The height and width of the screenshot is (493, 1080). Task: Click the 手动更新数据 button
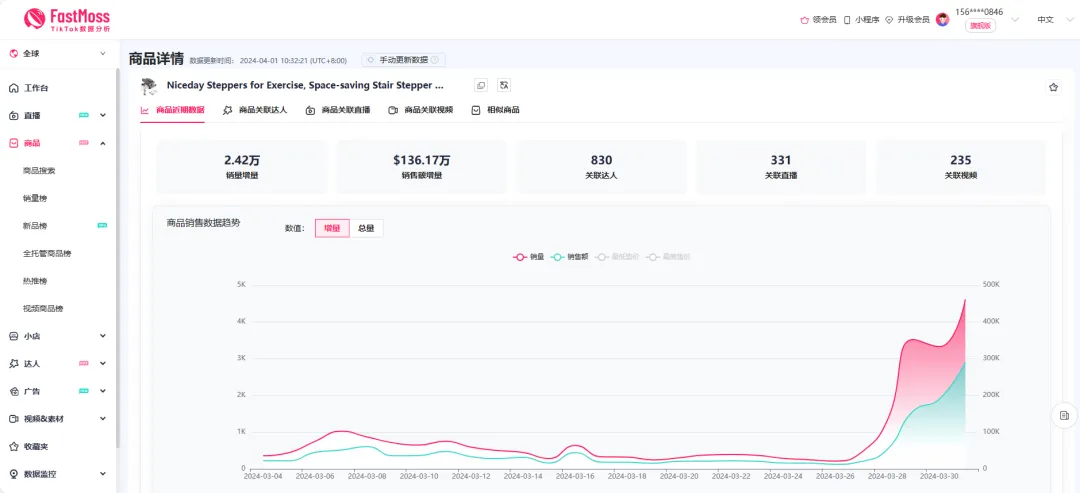[404, 60]
